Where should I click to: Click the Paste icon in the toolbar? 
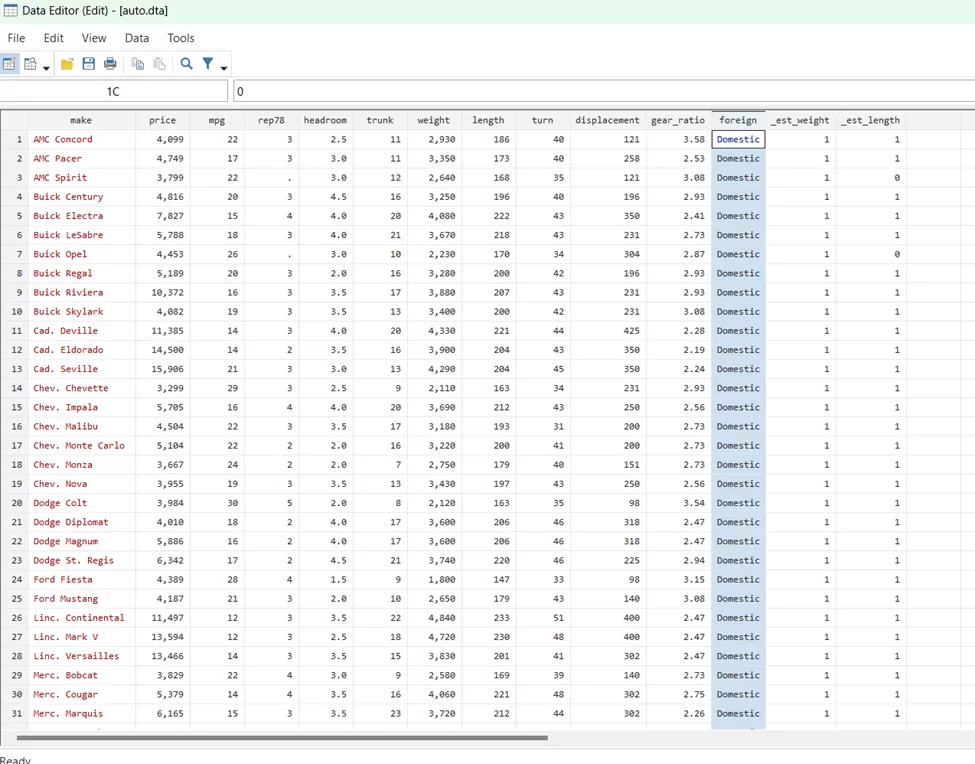pyautogui.click(x=159, y=64)
